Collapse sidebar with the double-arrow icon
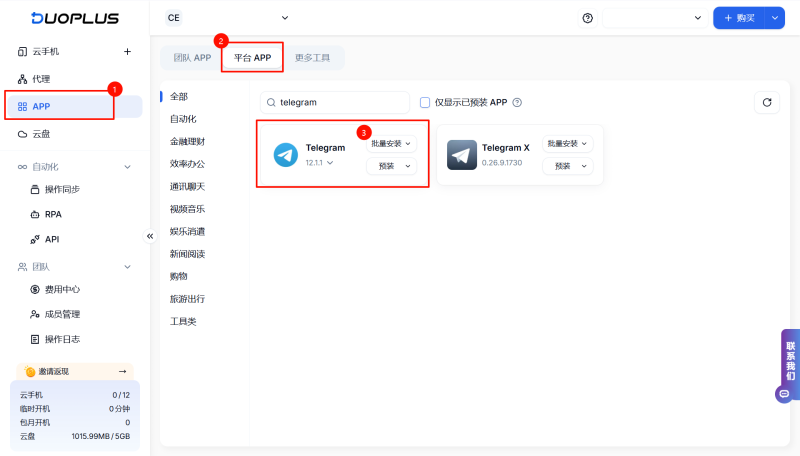The width and height of the screenshot is (800, 456). pyautogui.click(x=151, y=236)
